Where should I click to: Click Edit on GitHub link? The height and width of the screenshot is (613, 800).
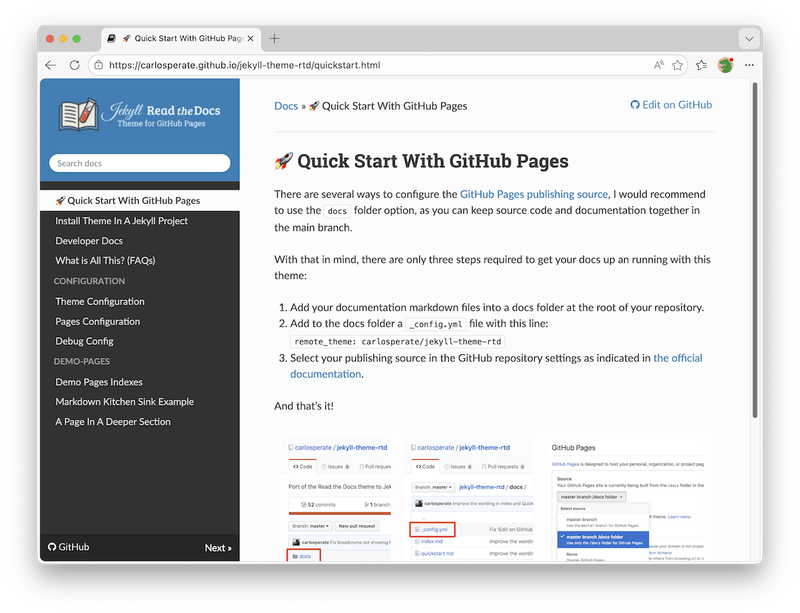click(671, 105)
